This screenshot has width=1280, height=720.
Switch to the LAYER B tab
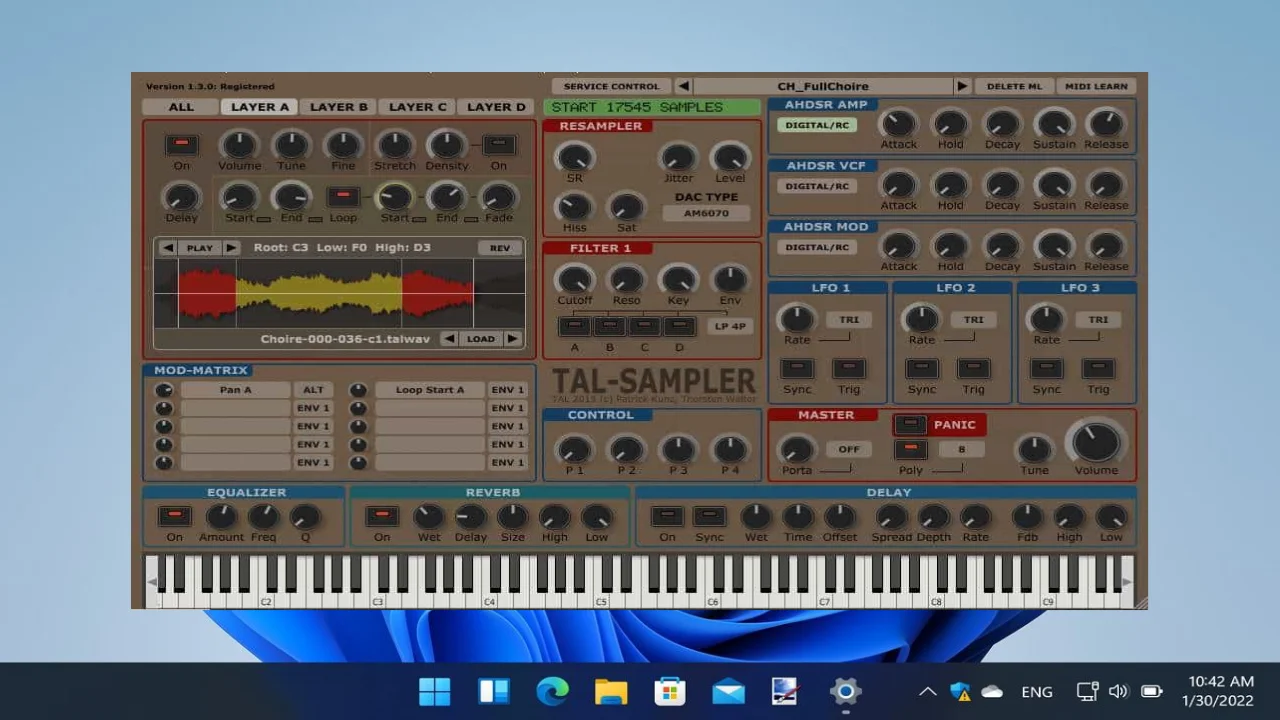click(x=339, y=107)
